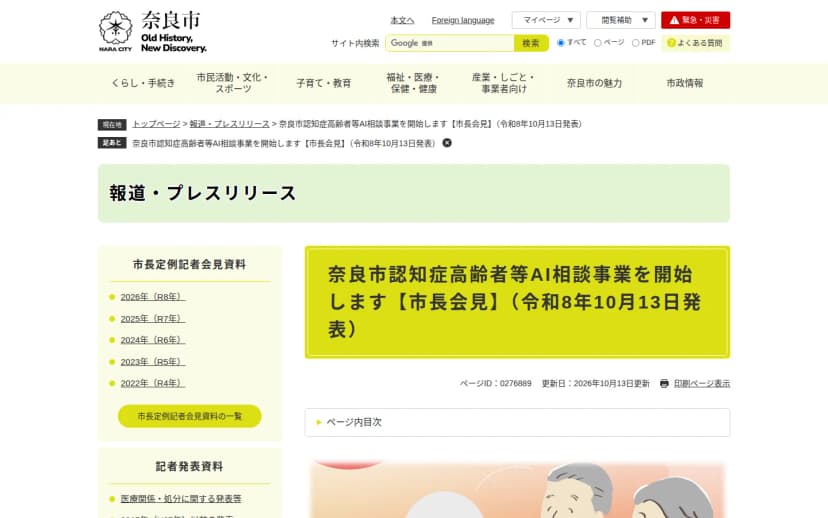Open the 2023年（R5年） link

(x=153, y=362)
